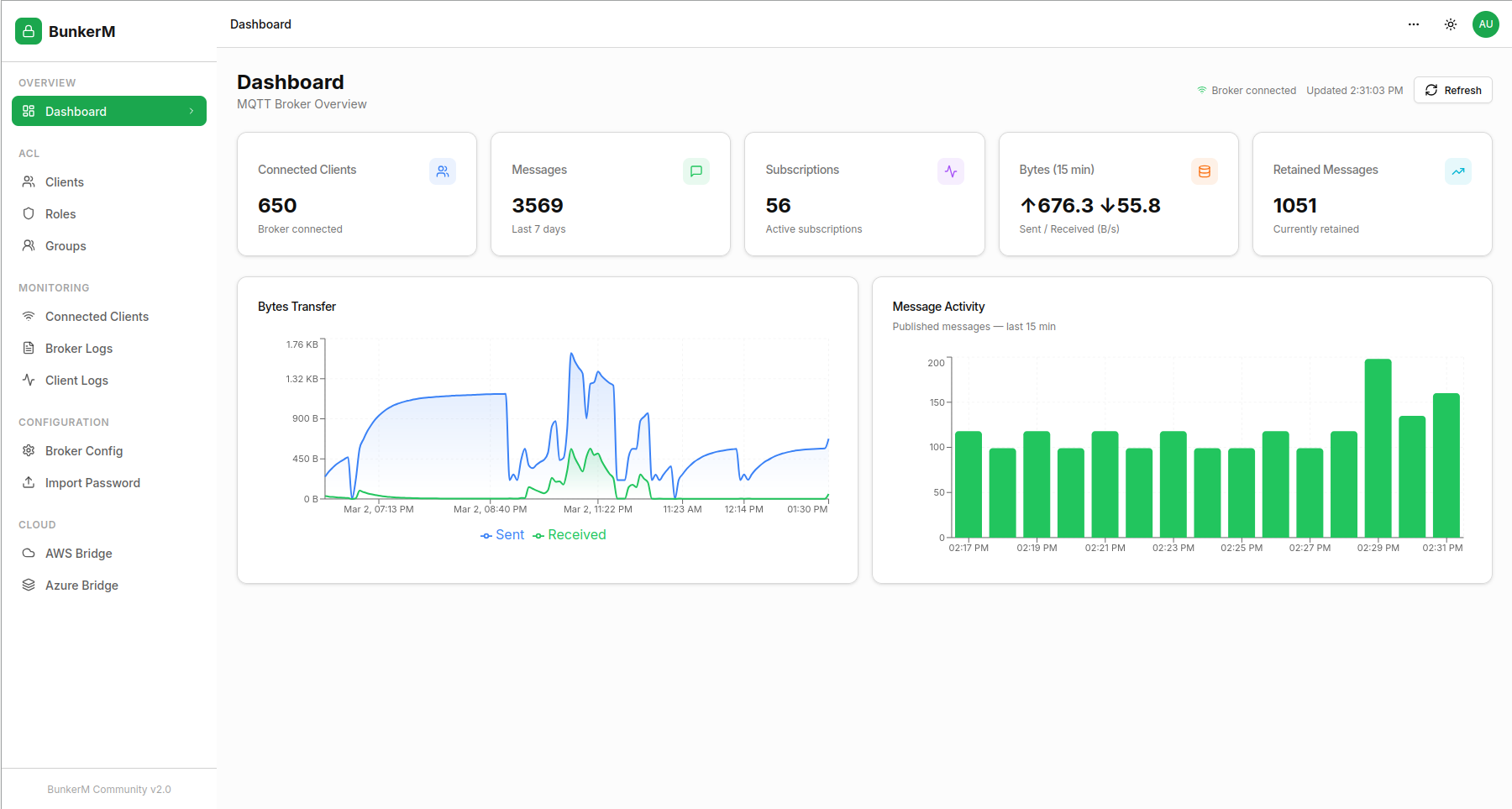1512x809 pixels.
Task: Click the Roles shield icon
Action: pyautogui.click(x=29, y=213)
